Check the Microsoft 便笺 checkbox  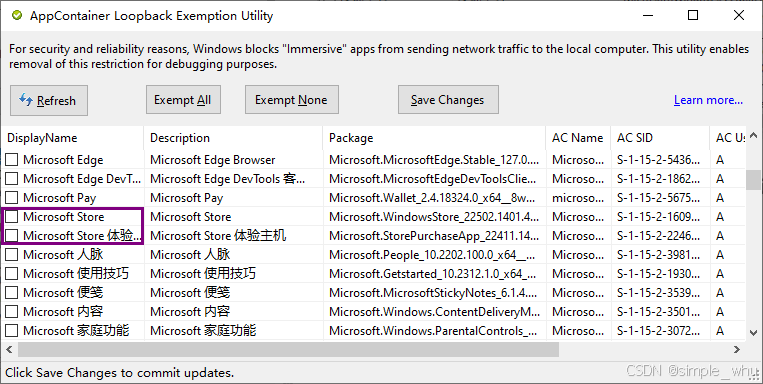(x=12, y=293)
